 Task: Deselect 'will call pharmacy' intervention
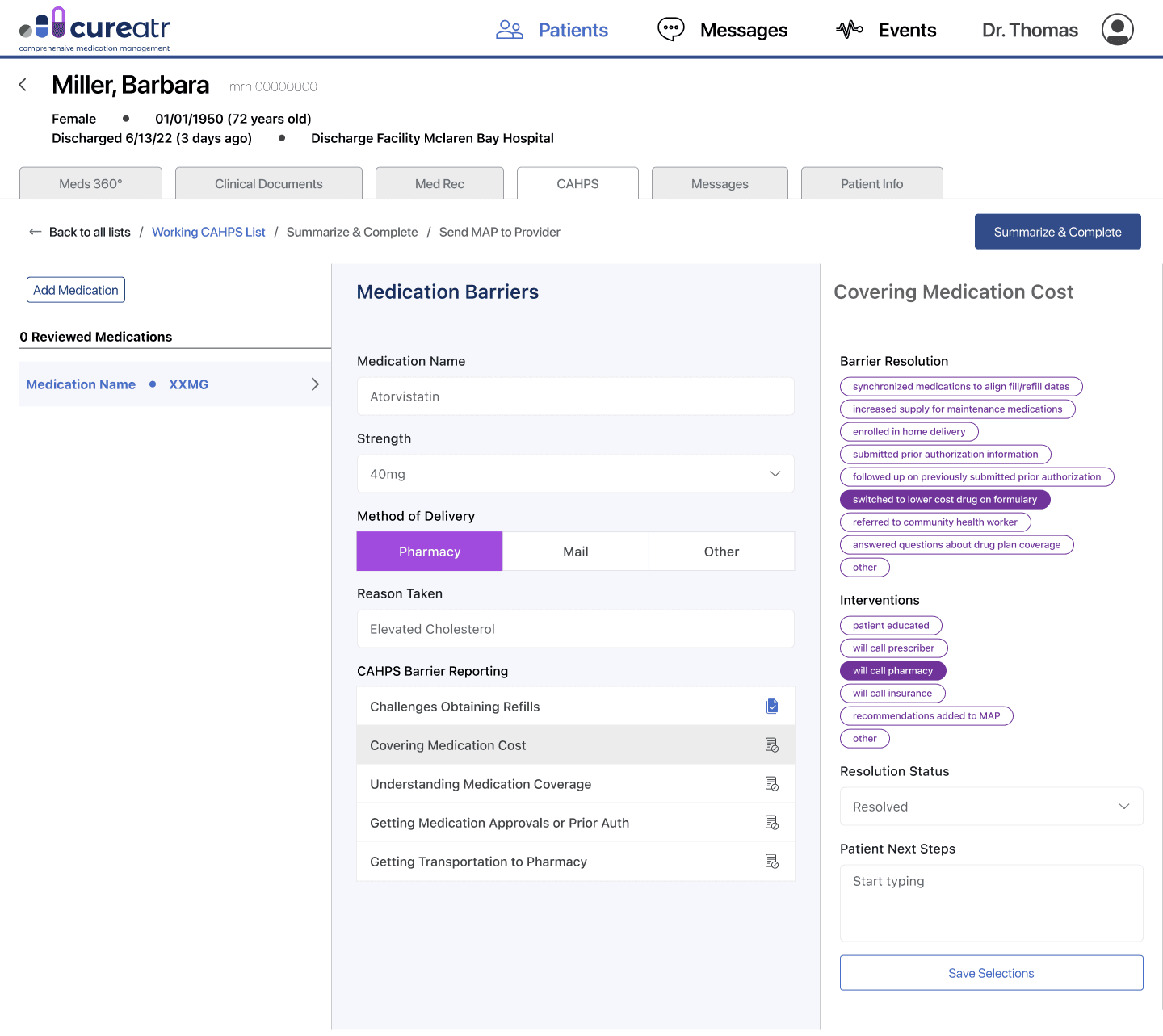[x=893, y=671]
